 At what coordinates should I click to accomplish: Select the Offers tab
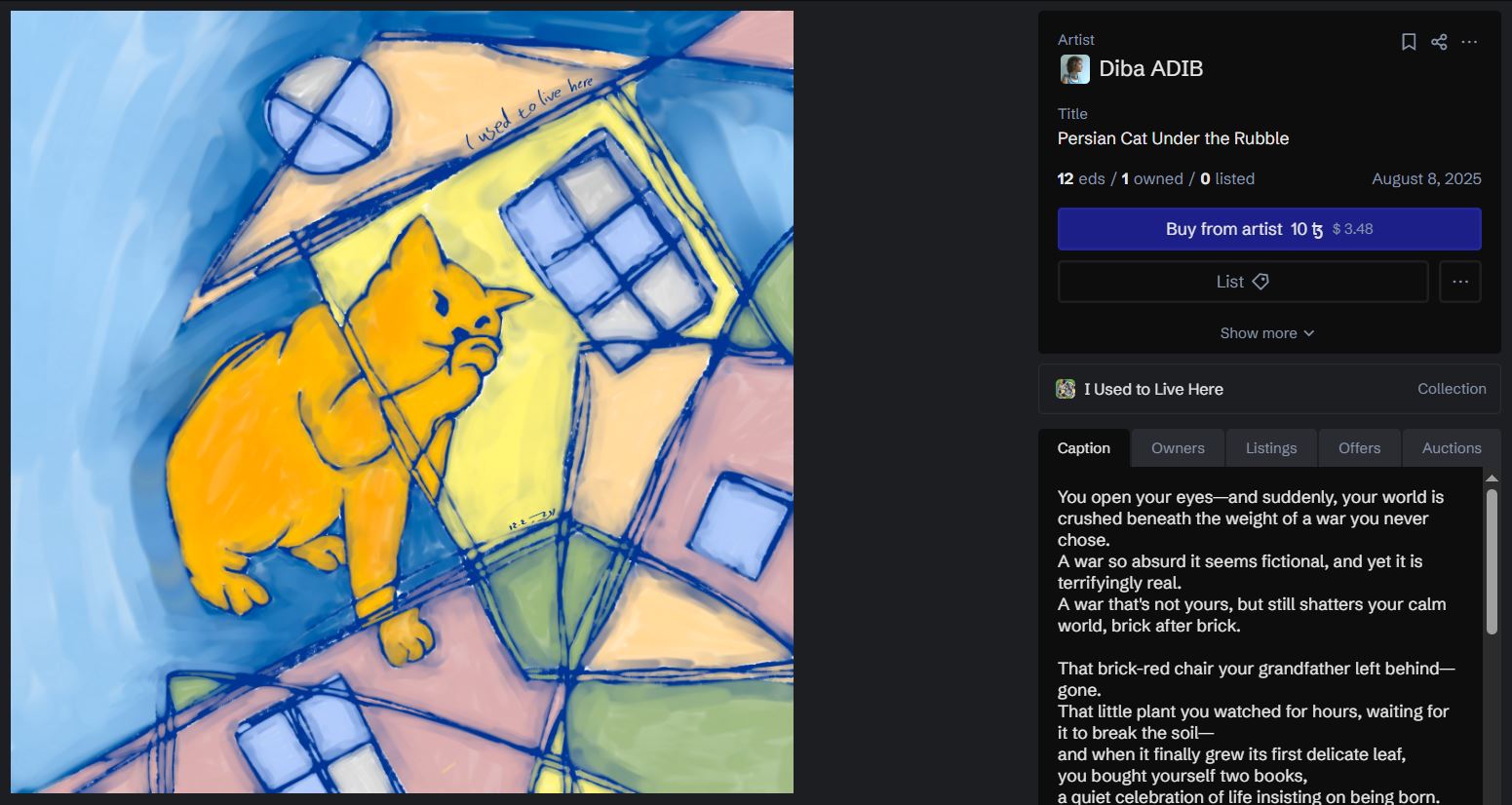(x=1359, y=448)
